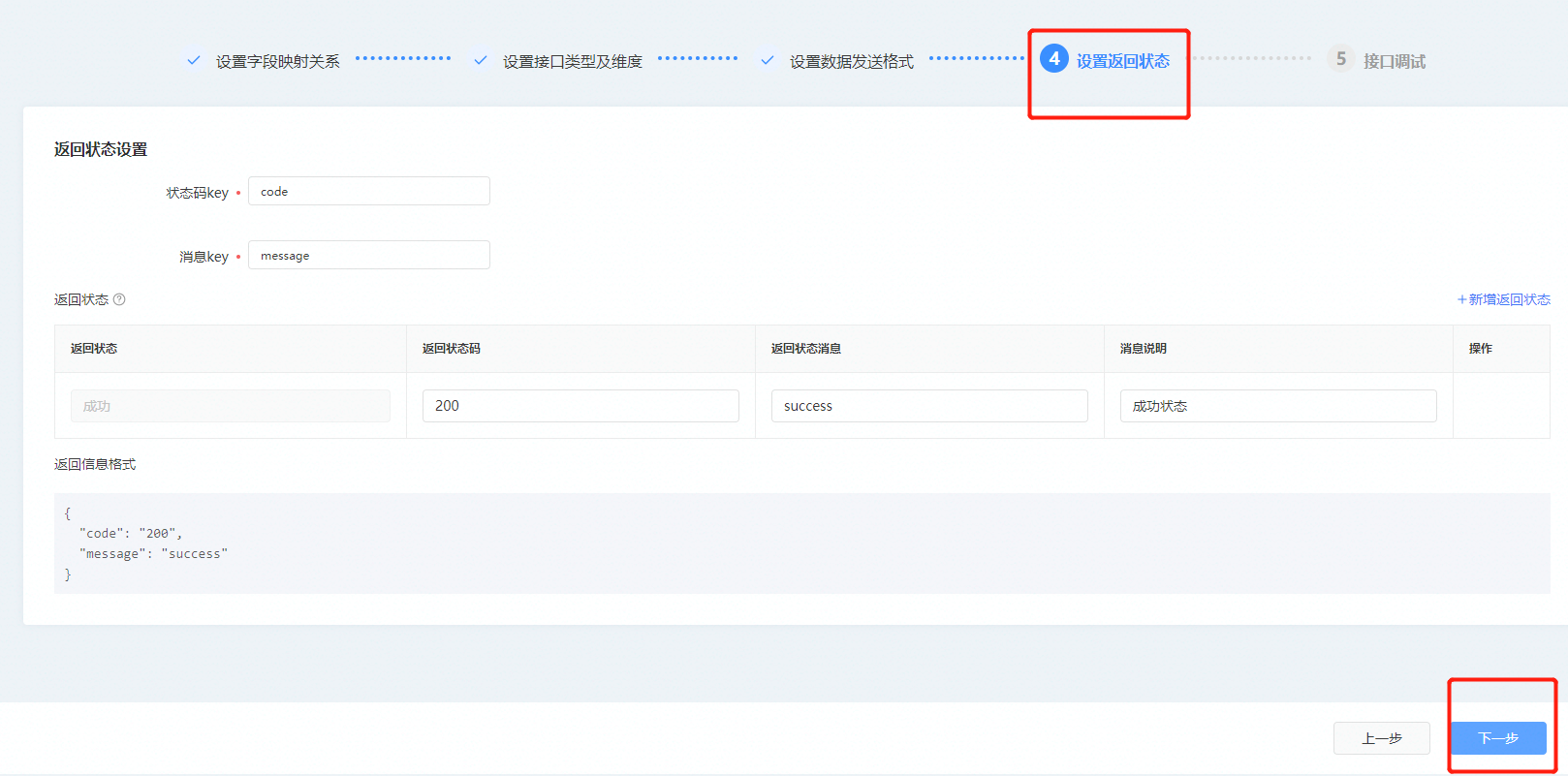Go to step 设置接口类型及维度
Viewport: 1568px width, 776px height.
point(573,61)
